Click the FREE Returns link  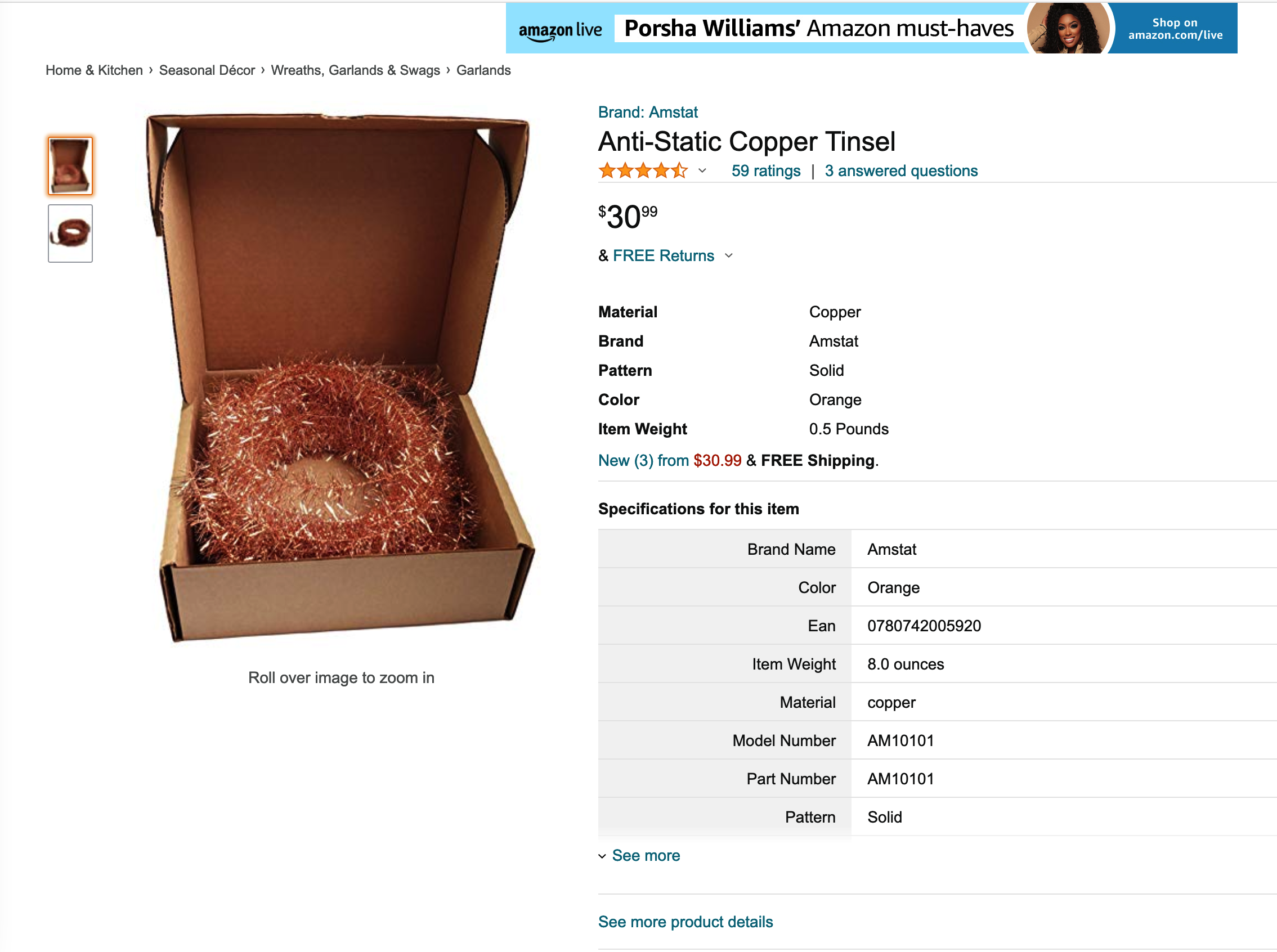[x=664, y=255]
